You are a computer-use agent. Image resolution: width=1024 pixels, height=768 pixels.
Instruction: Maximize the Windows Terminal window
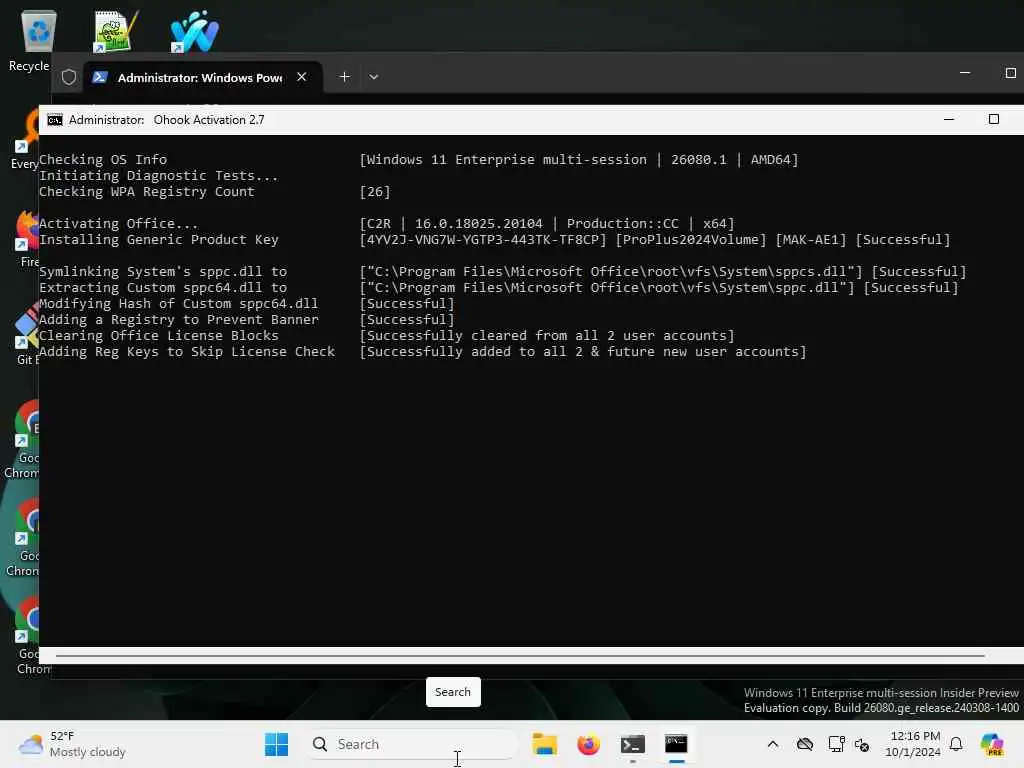tap(1010, 72)
